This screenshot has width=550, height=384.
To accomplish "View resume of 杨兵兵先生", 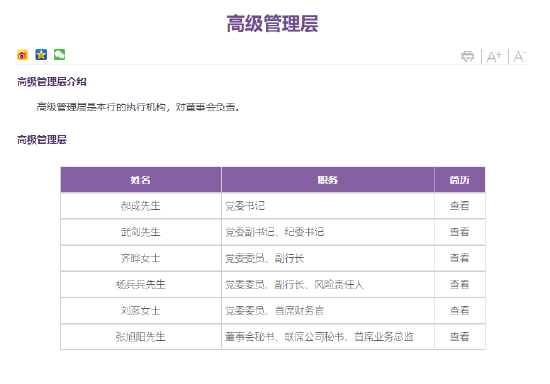I will 460,284.
